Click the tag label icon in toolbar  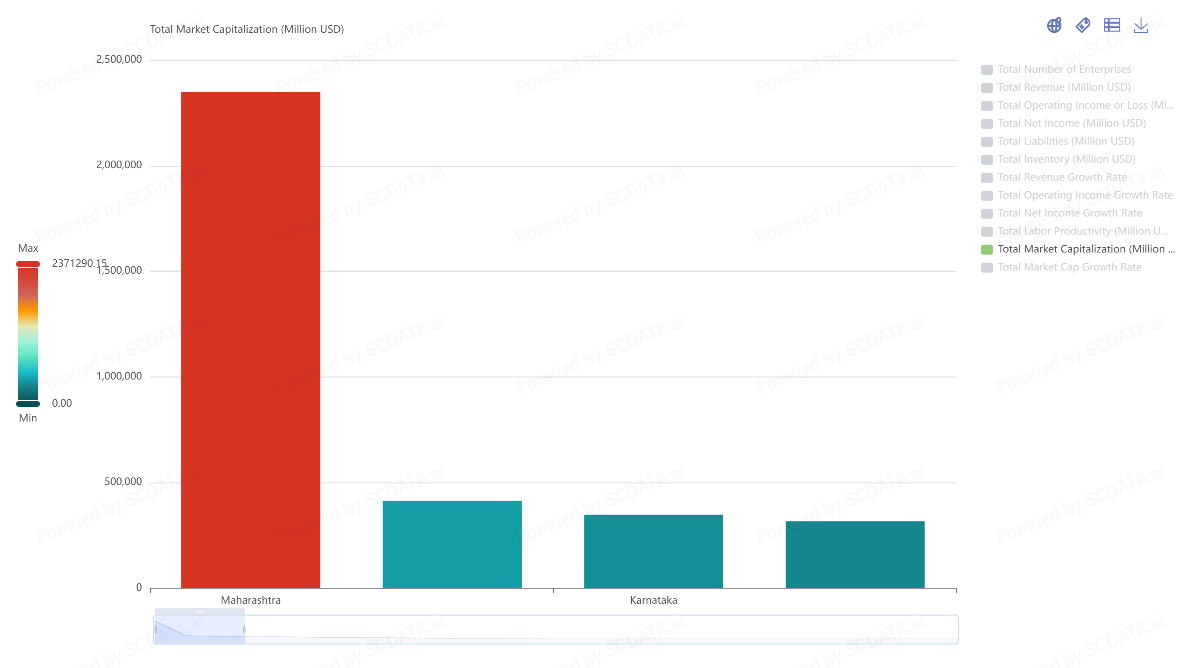[x=1083, y=26]
